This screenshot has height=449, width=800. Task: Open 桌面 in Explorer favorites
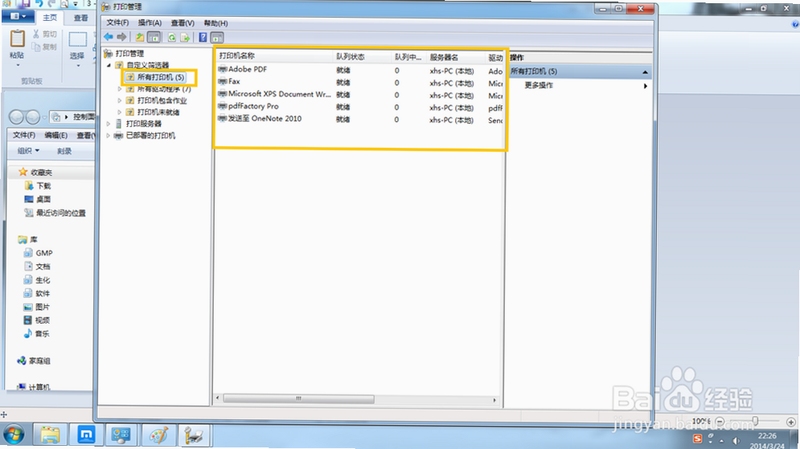(38, 199)
